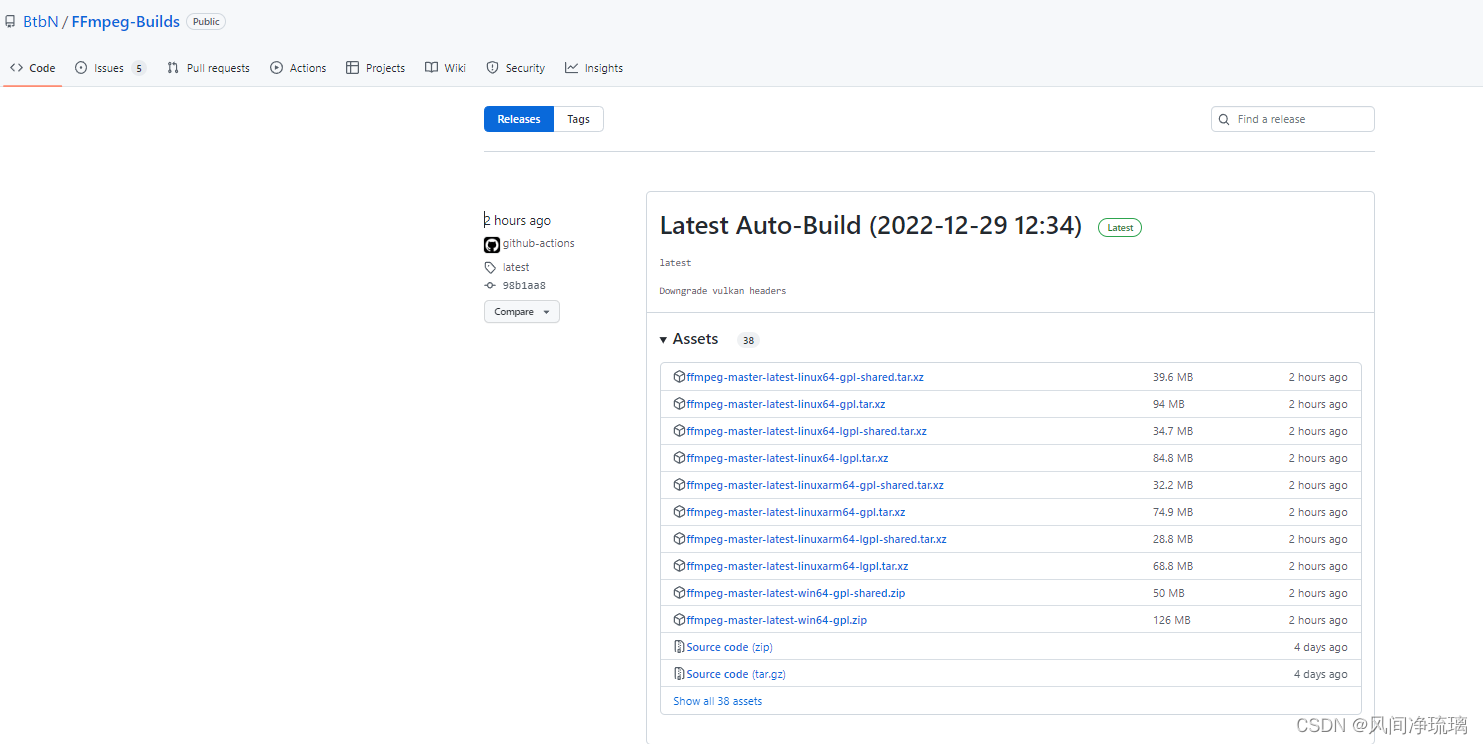Open commit 98b1aa8
The image size is (1483, 744).
(524, 285)
